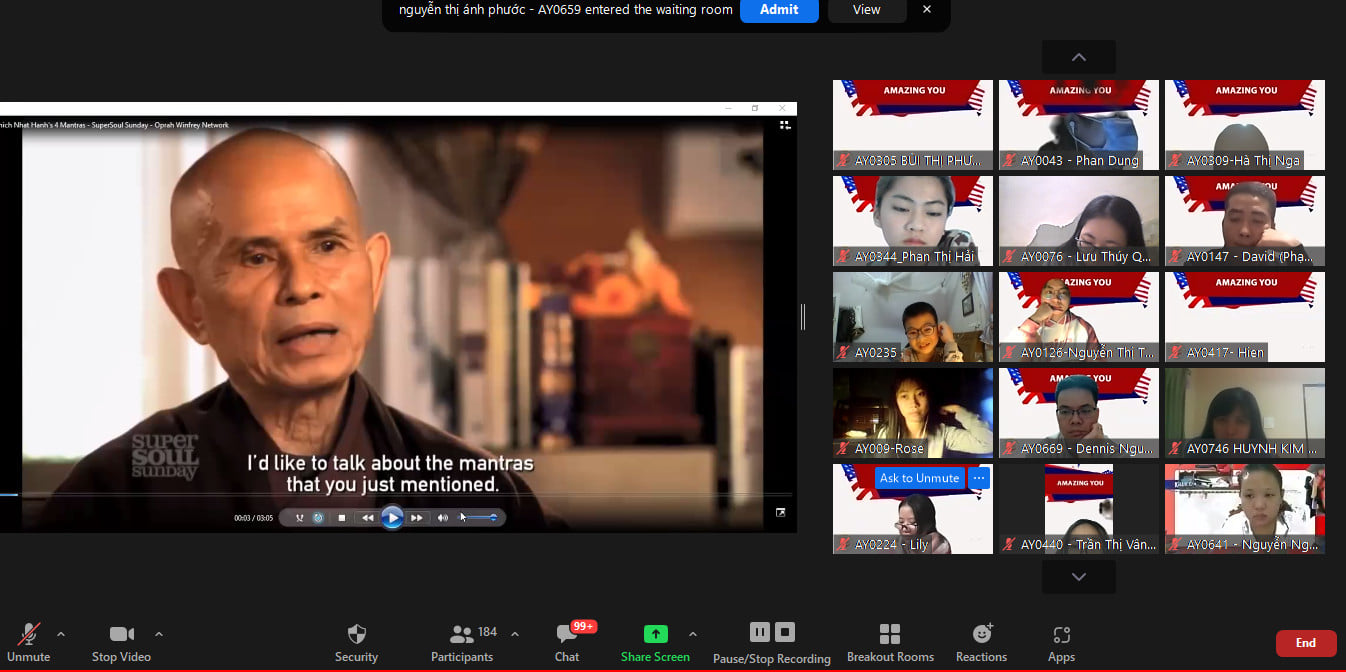Select Hà Thị Nga's video tile
The width and height of the screenshot is (1346, 672).
click(x=1245, y=125)
